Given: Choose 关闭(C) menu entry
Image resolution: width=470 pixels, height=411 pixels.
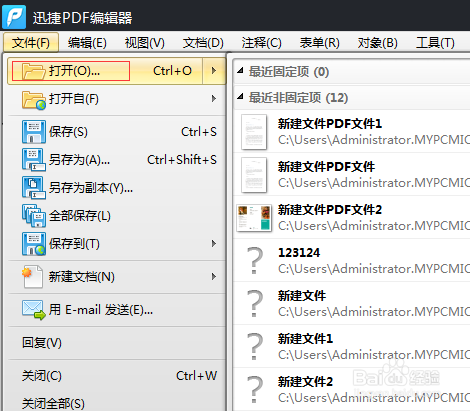Looking at the screenshot, I should 116,376.
